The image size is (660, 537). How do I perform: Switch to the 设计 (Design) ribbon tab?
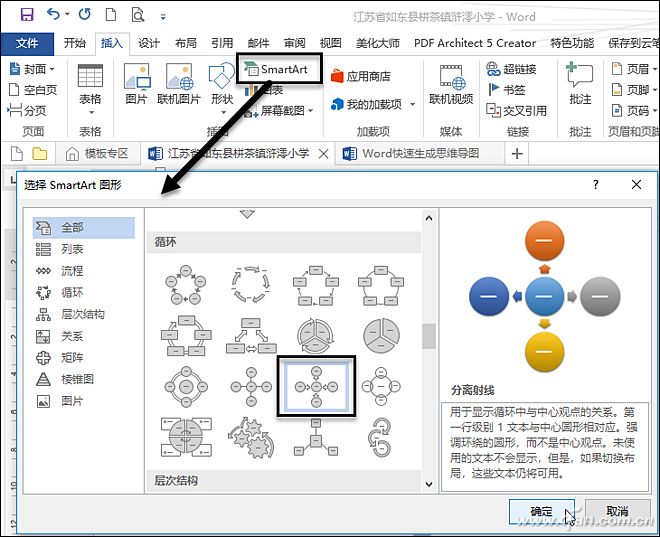149,43
